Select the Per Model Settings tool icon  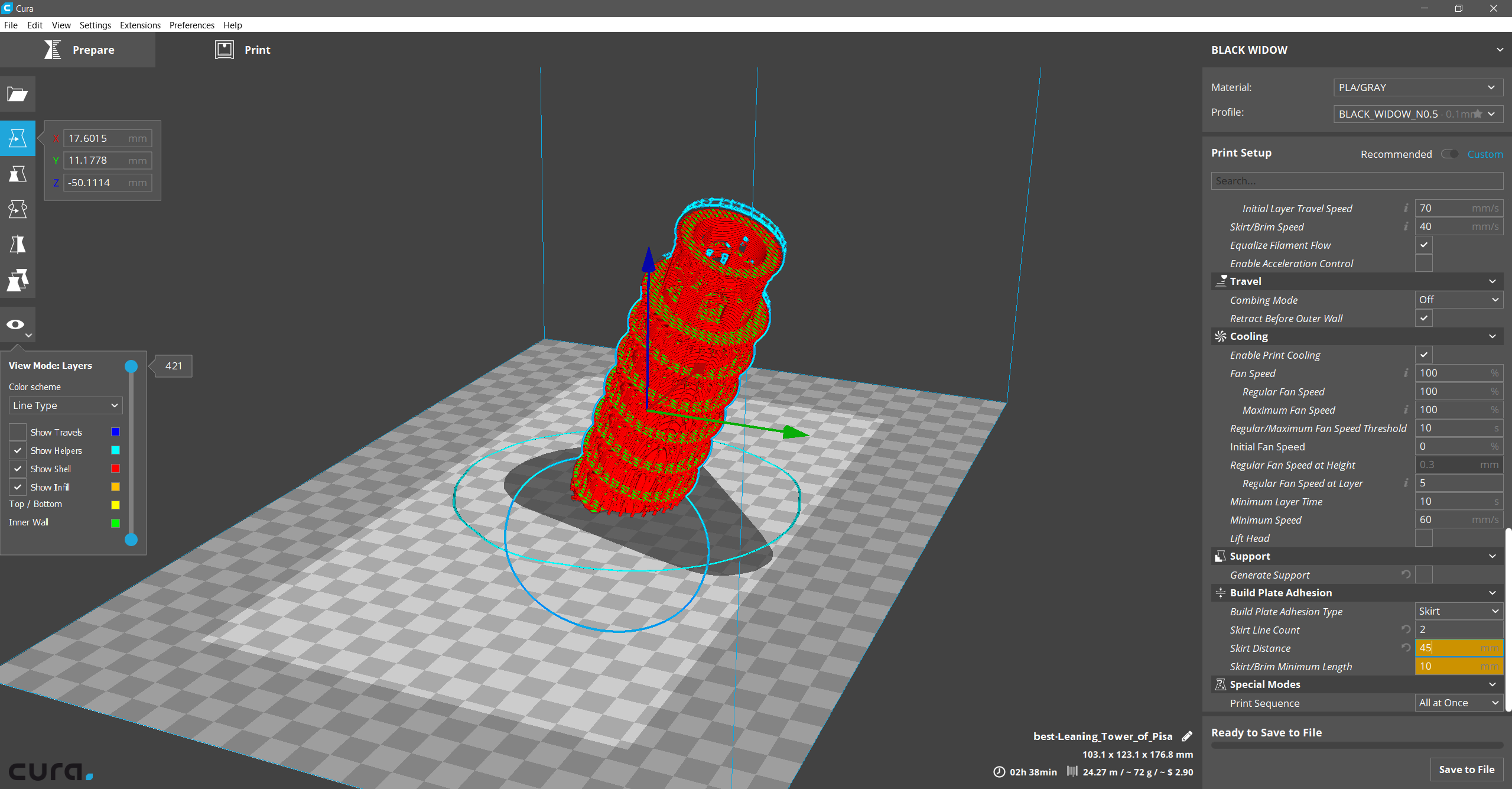pos(17,280)
